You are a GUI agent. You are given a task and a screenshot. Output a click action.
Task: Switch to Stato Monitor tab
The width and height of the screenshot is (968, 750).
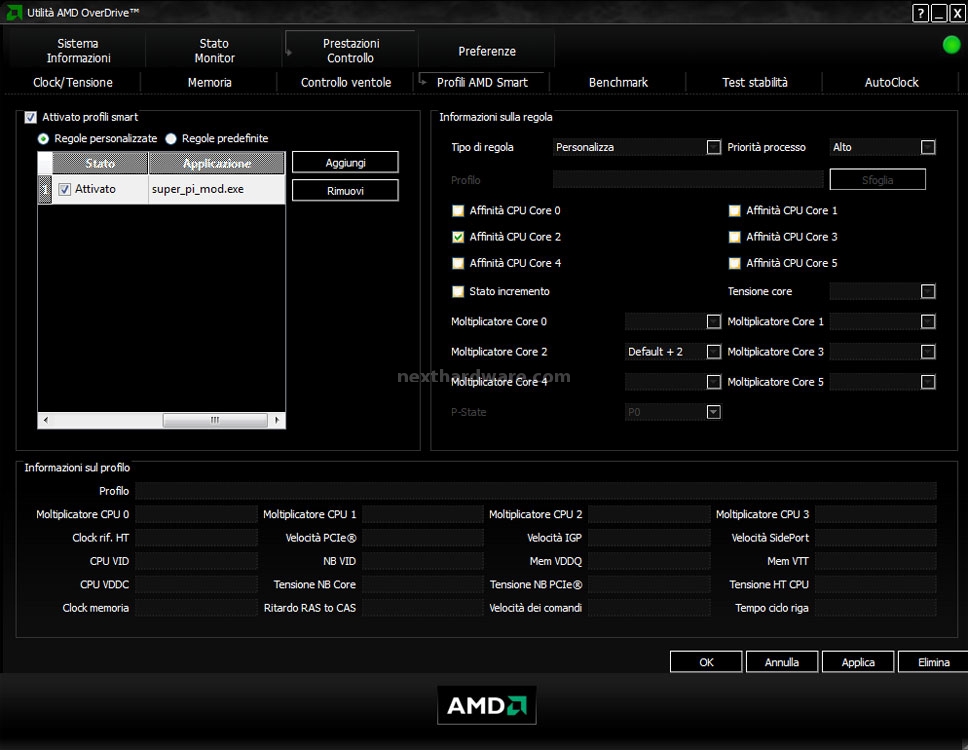pyautogui.click(x=214, y=51)
